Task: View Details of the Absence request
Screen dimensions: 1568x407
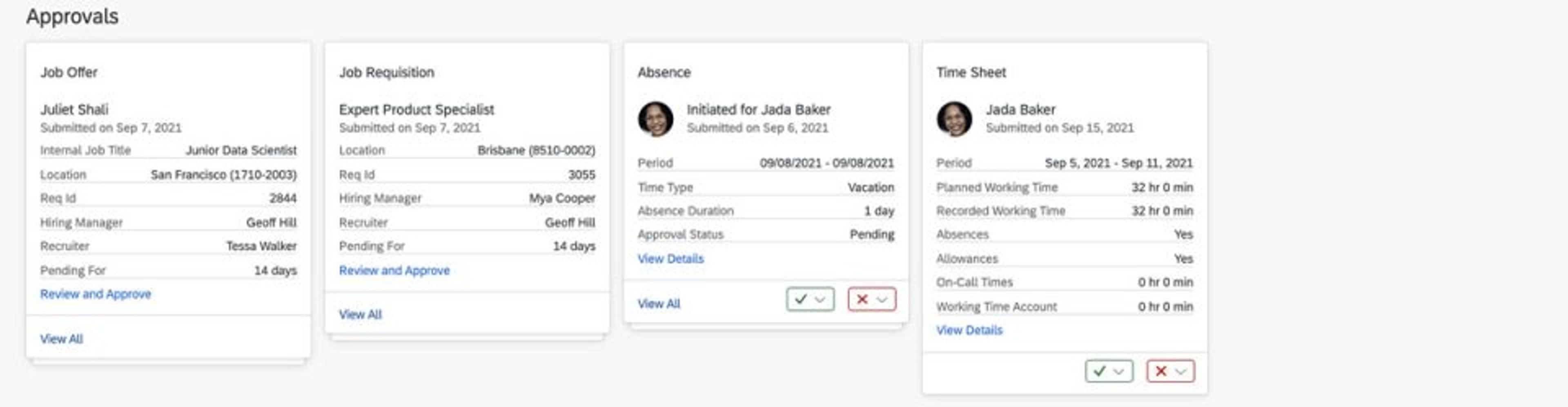Action: coord(670,259)
